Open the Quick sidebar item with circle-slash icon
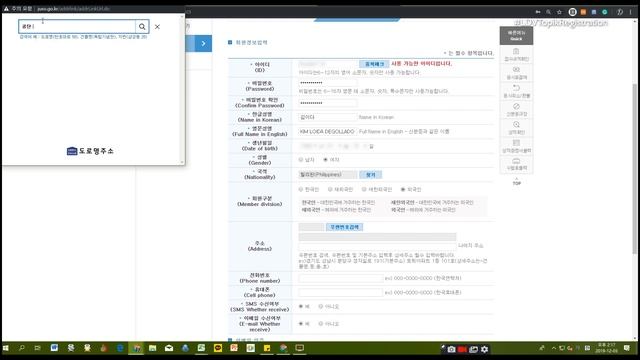 click(x=516, y=110)
